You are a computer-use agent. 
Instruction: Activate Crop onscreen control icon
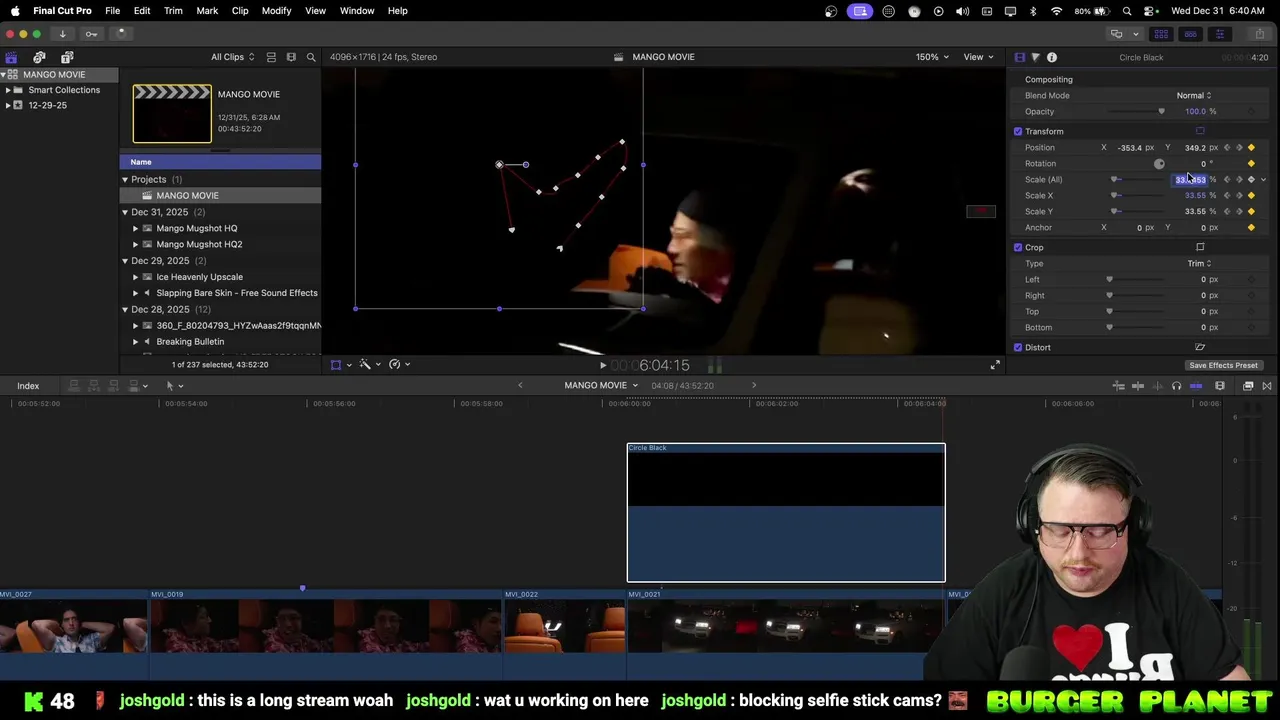pos(1200,247)
